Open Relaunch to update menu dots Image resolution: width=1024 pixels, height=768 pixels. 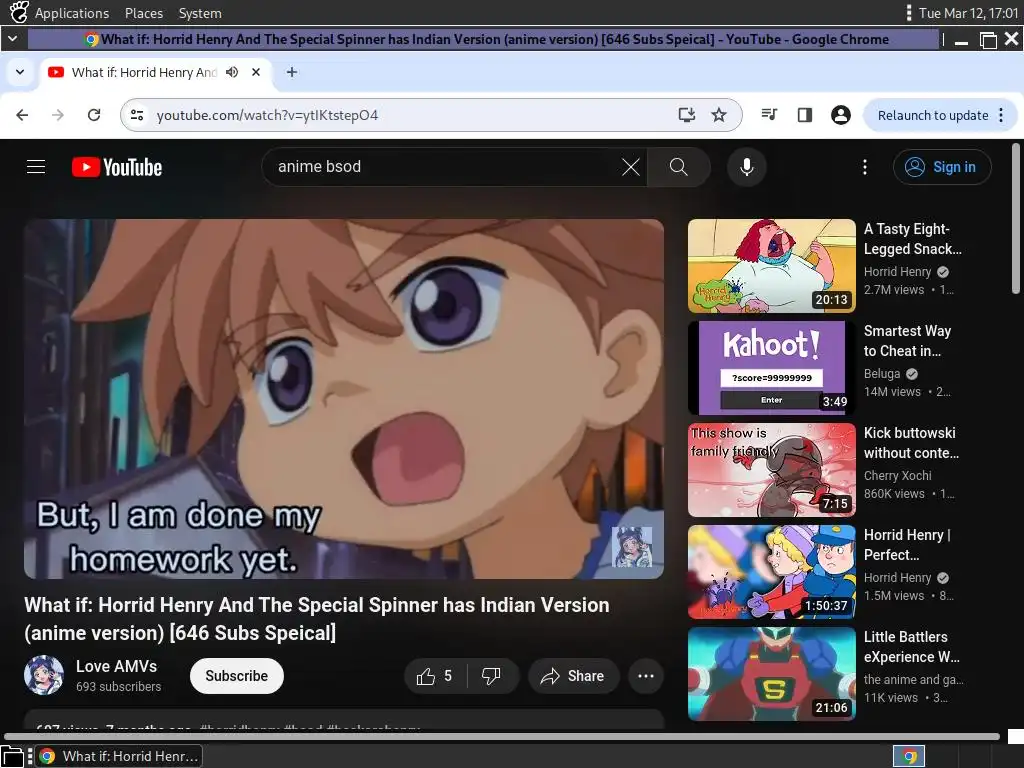pos(1001,115)
